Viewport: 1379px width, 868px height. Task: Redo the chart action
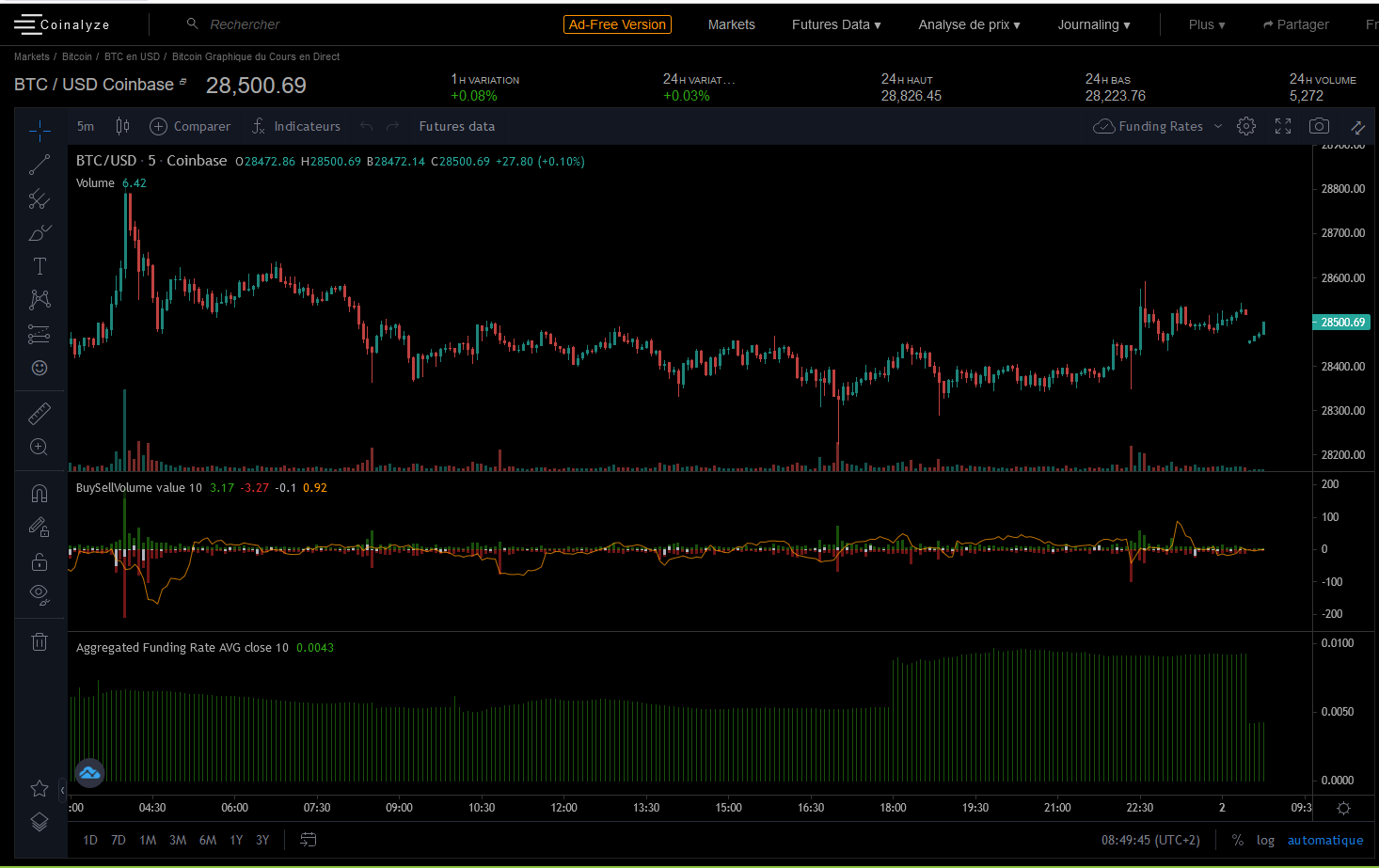(393, 126)
